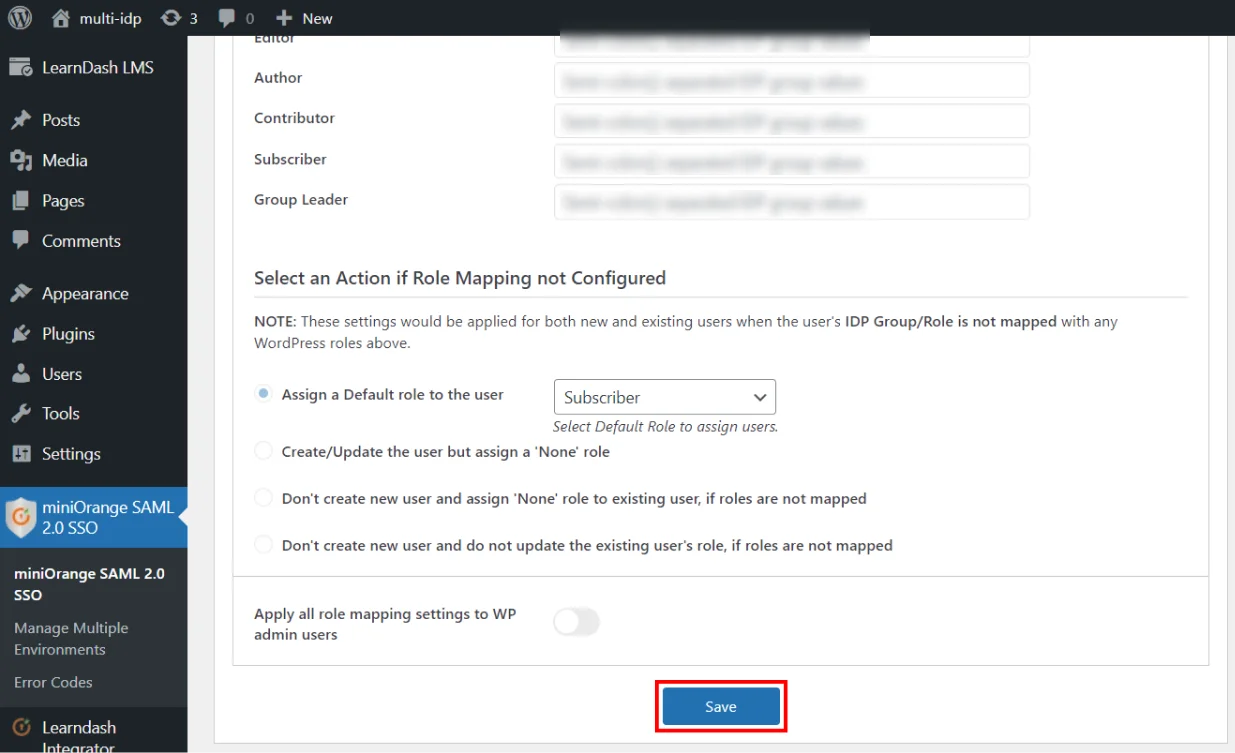Click the multi-idp site name link
Viewport: 1235px width, 753px height.
click(x=111, y=18)
